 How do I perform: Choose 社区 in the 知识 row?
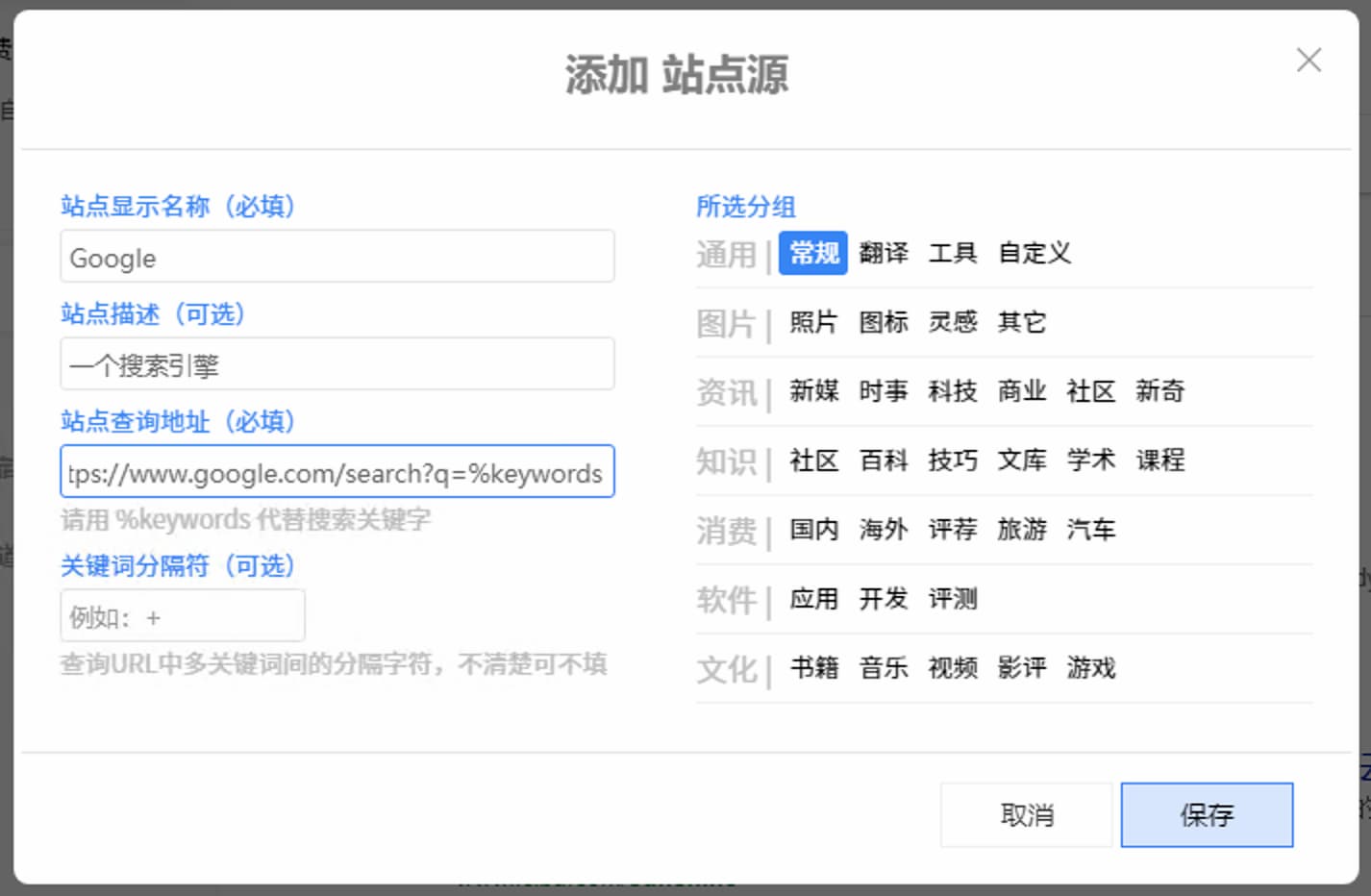[x=813, y=460]
